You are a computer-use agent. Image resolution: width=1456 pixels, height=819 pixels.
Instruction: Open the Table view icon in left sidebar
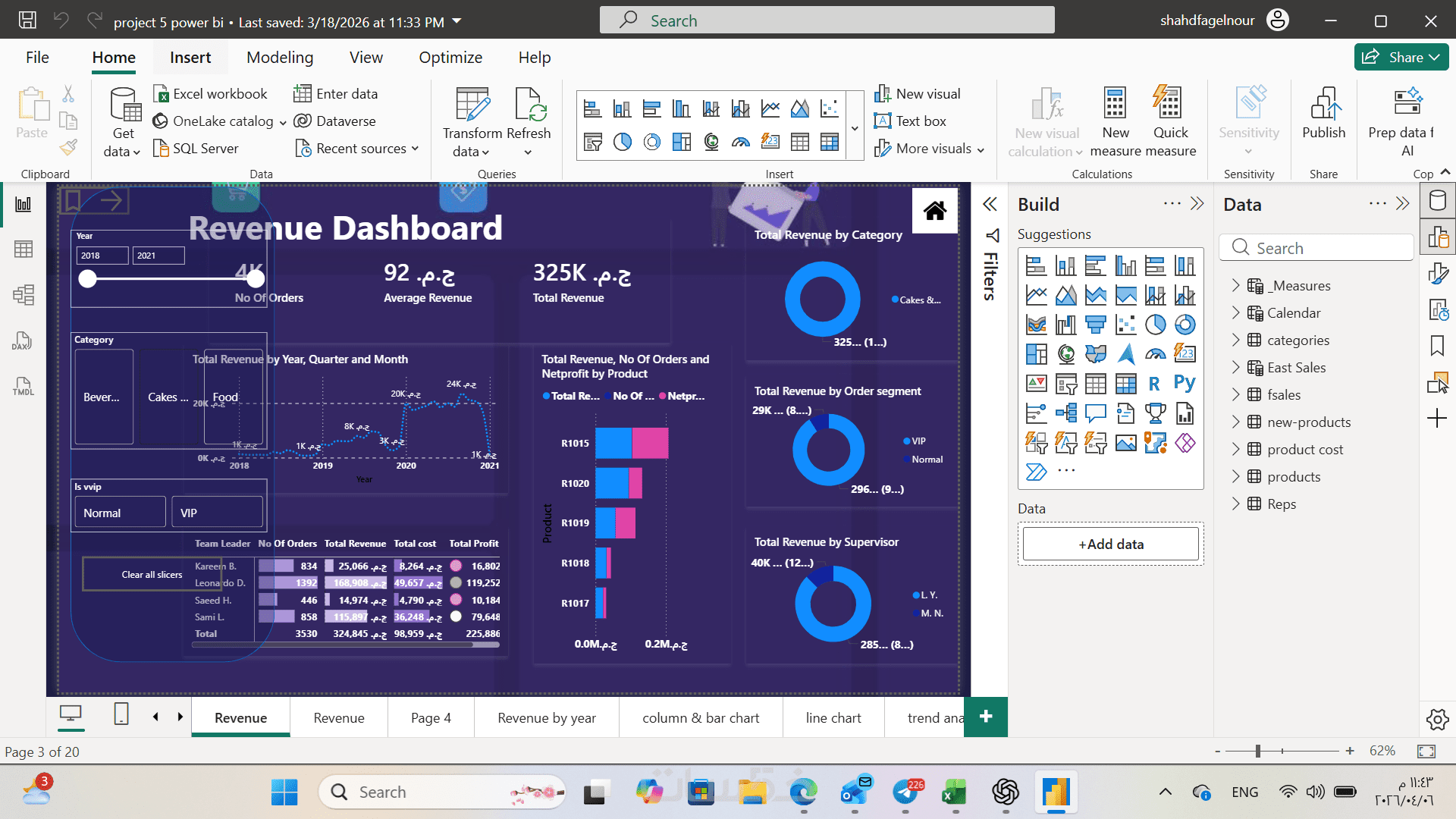[24, 249]
